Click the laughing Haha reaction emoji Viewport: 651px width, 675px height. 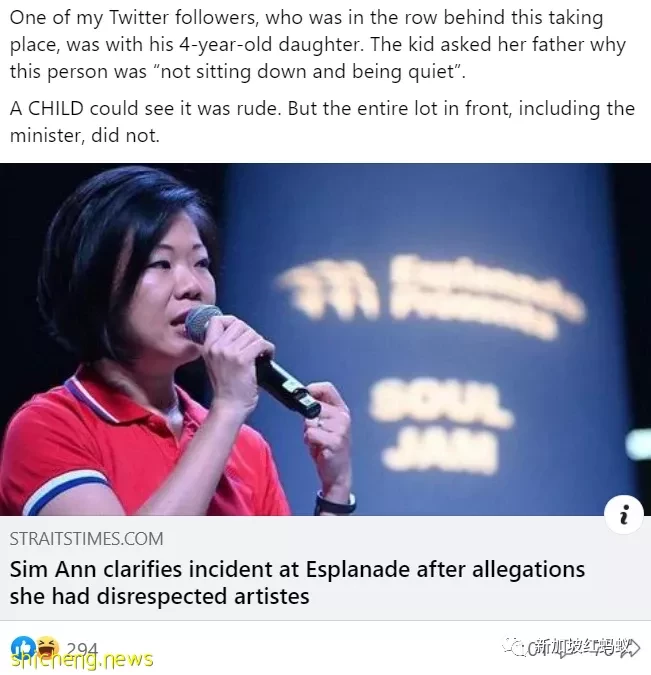[x=47, y=647]
